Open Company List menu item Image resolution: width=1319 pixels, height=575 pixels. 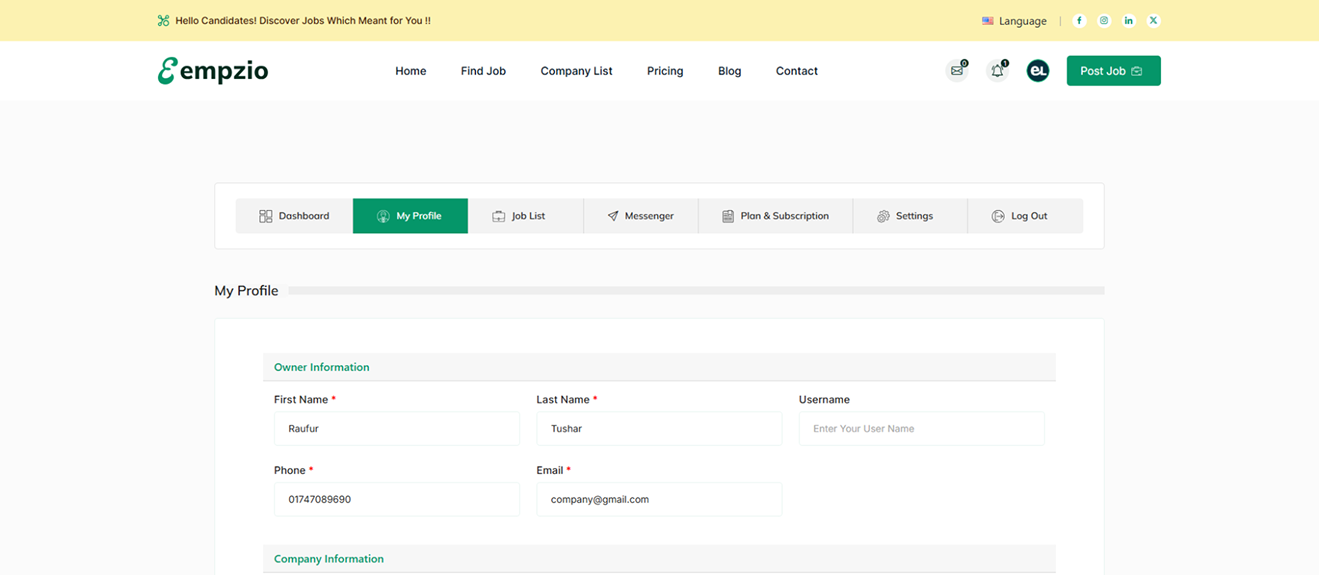[x=577, y=71]
